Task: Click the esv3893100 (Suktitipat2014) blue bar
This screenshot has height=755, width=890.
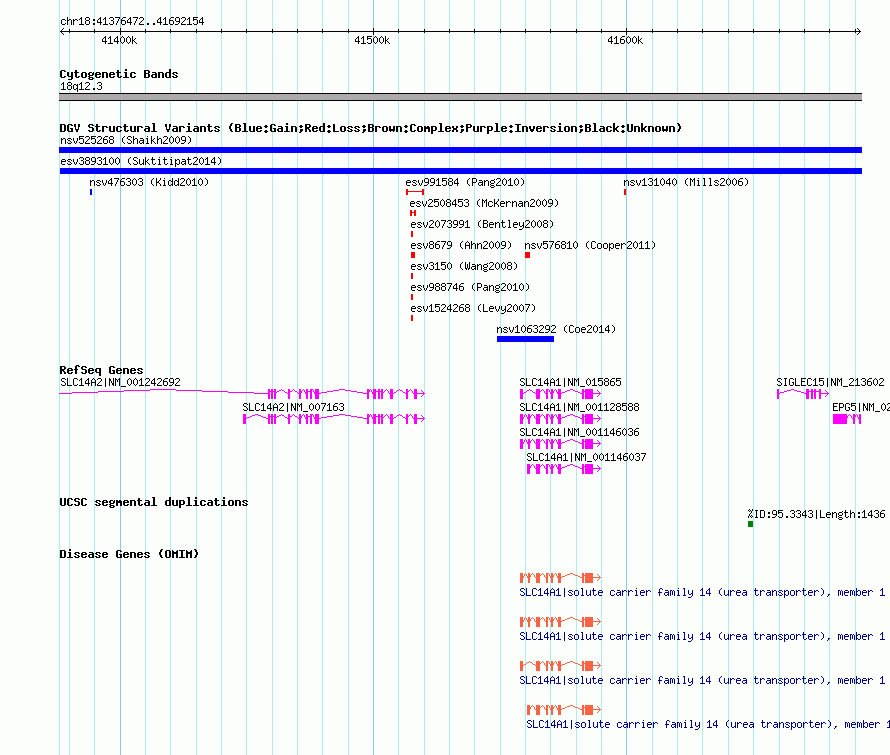Action: tap(460, 171)
